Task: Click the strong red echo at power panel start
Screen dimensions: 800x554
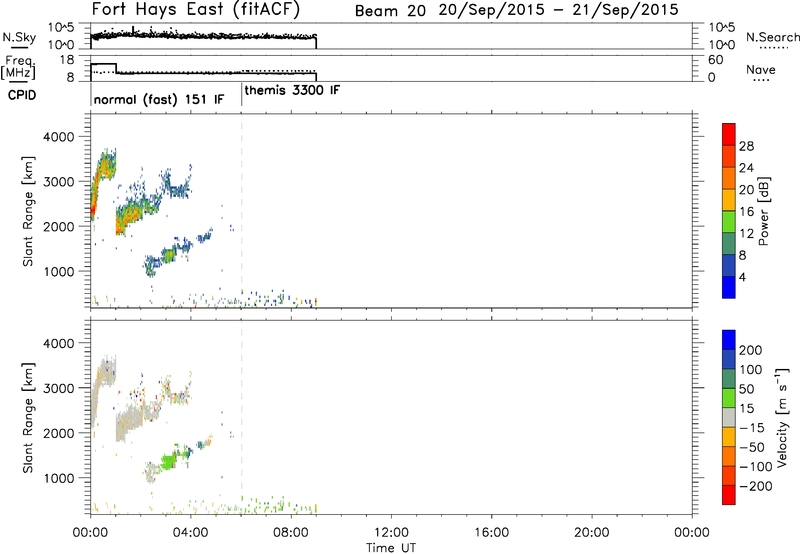Action: 93,208
